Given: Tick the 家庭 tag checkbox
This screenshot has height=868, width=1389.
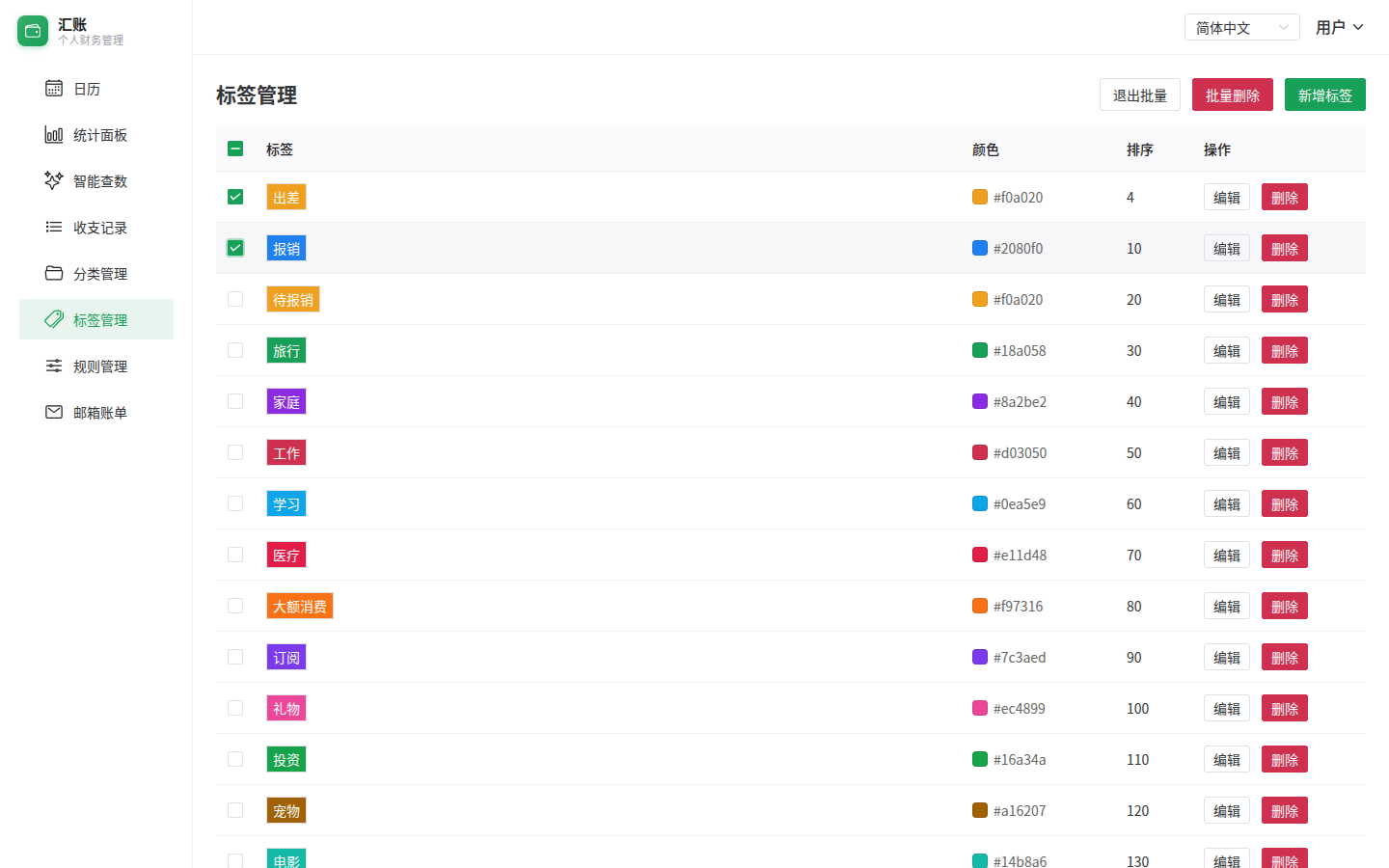Looking at the screenshot, I should click(x=235, y=401).
